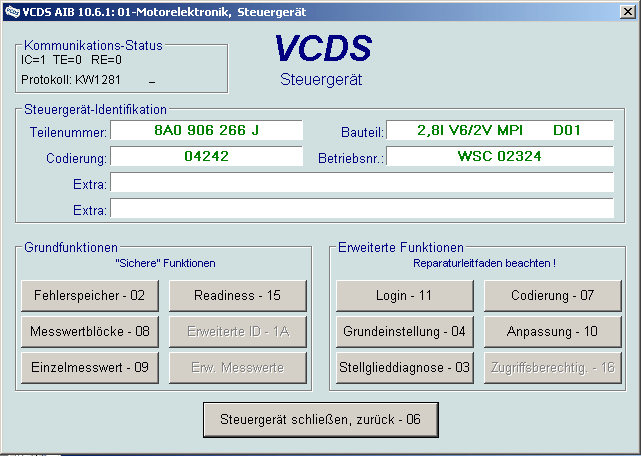
Task: Open Einzelmesswert - 09
Action: pyautogui.click(x=90, y=368)
